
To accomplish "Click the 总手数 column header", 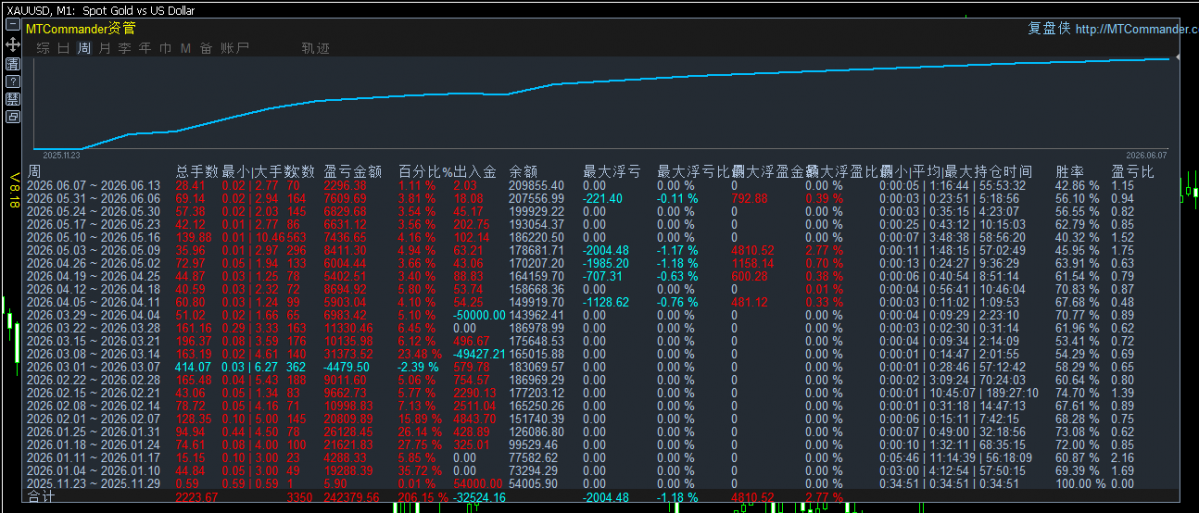I will pos(197,172).
